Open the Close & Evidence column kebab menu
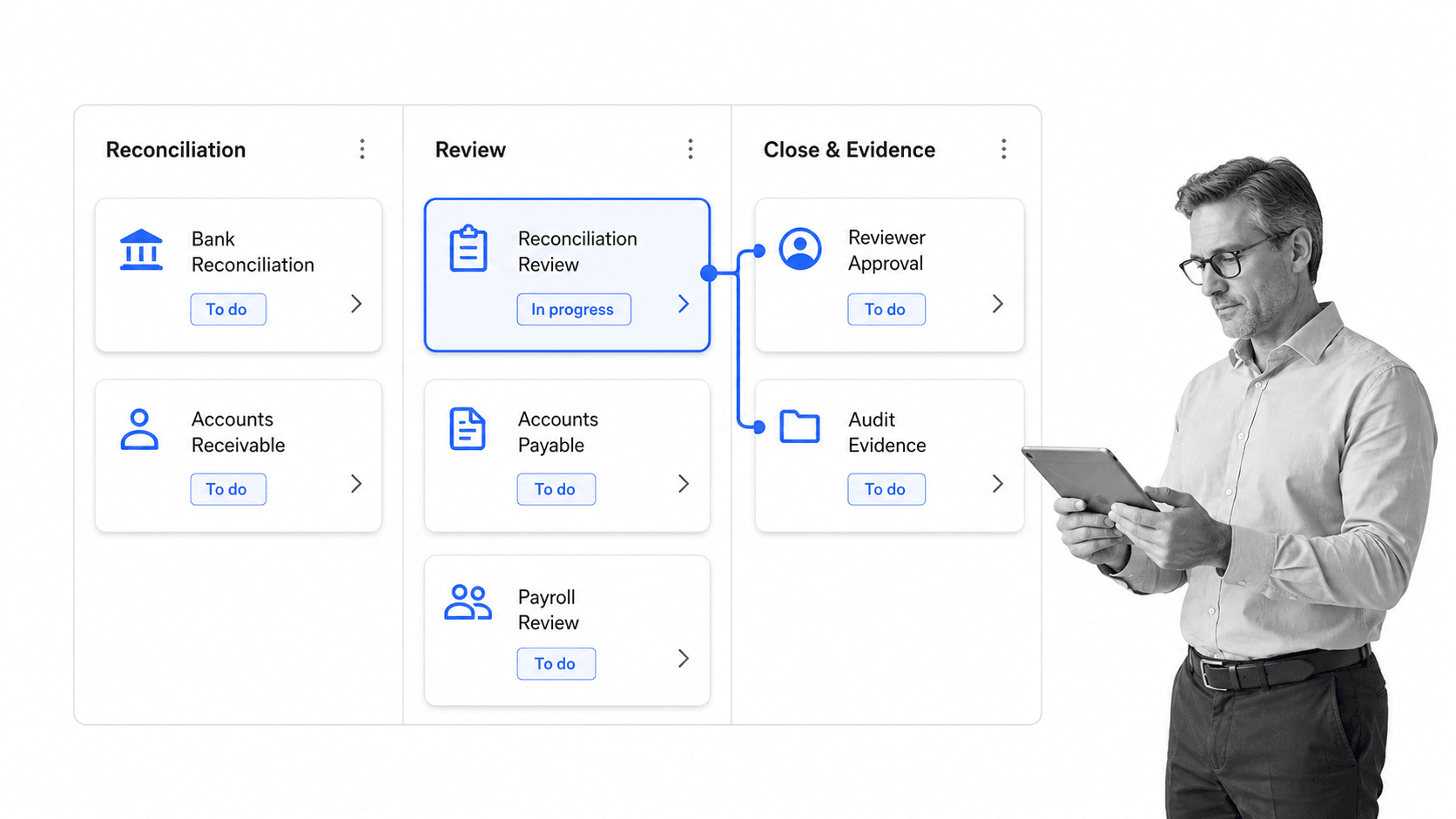 pyautogui.click(x=1004, y=149)
